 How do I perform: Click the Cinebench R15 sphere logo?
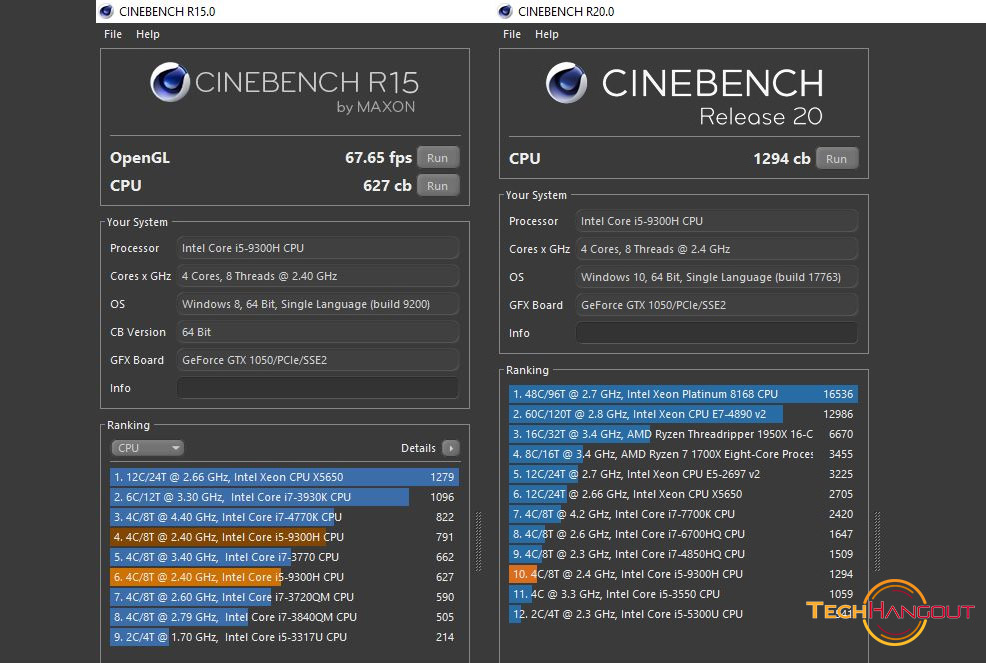[x=170, y=82]
